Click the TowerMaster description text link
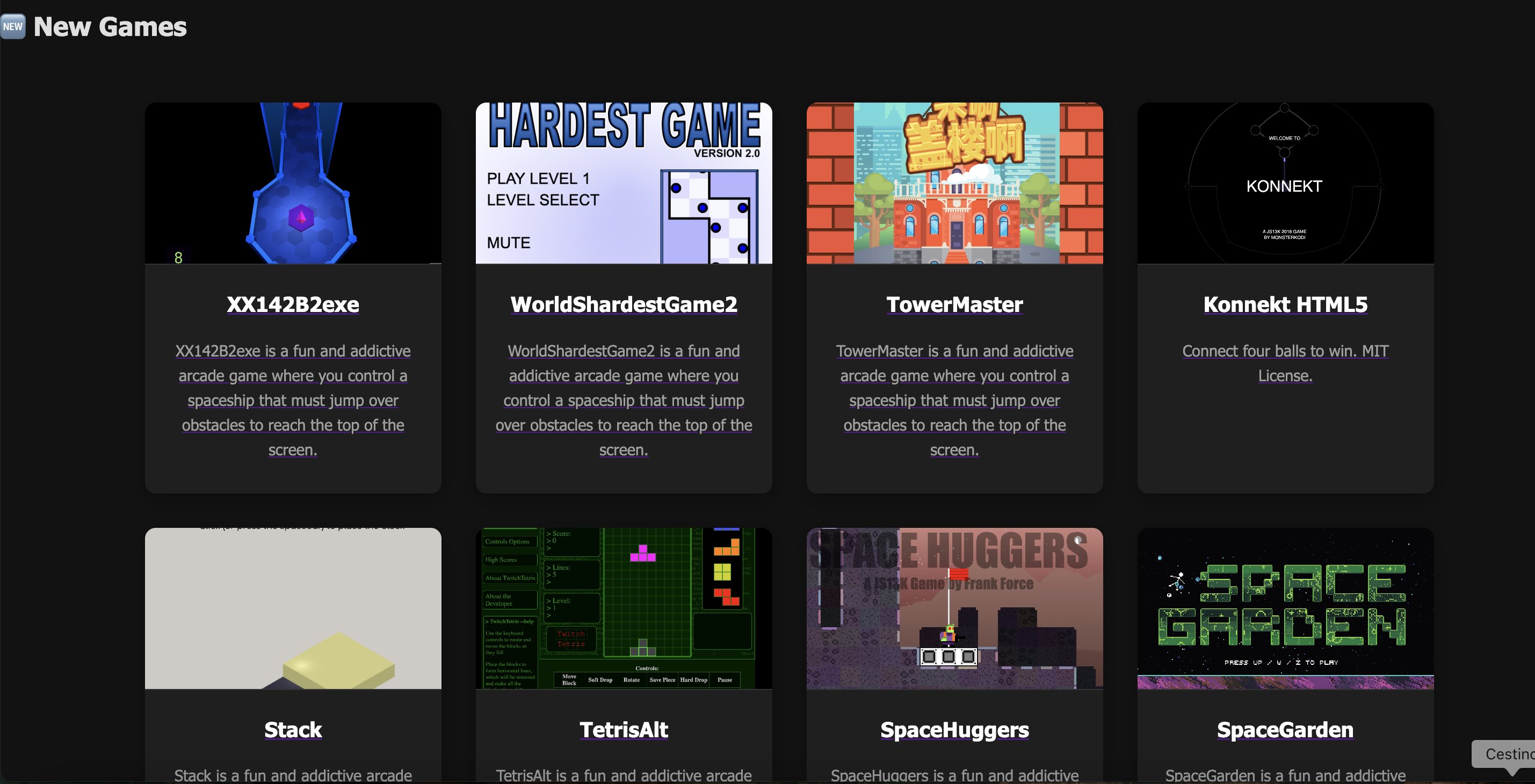The height and width of the screenshot is (784, 1535). click(x=954, y=400)
